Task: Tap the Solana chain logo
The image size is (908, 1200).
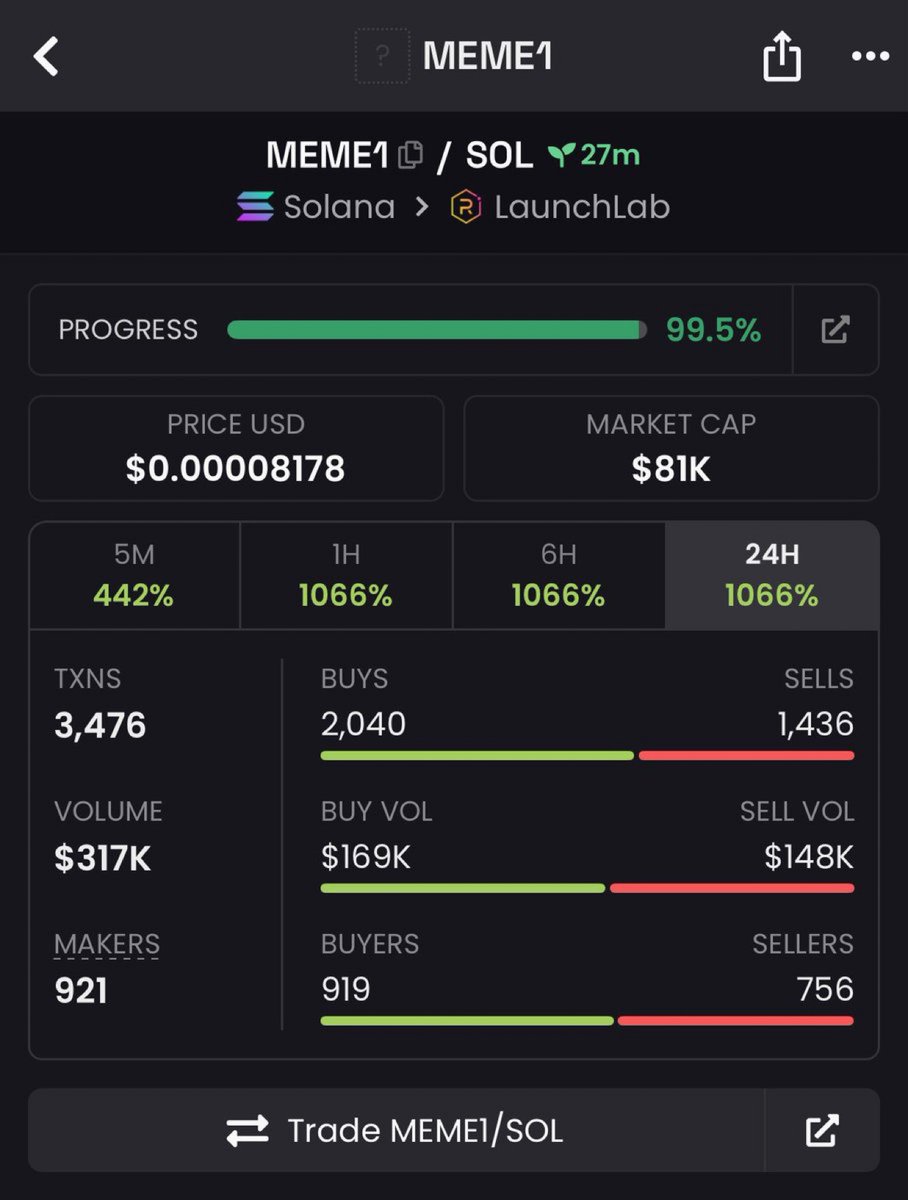Action: point(255,207)
